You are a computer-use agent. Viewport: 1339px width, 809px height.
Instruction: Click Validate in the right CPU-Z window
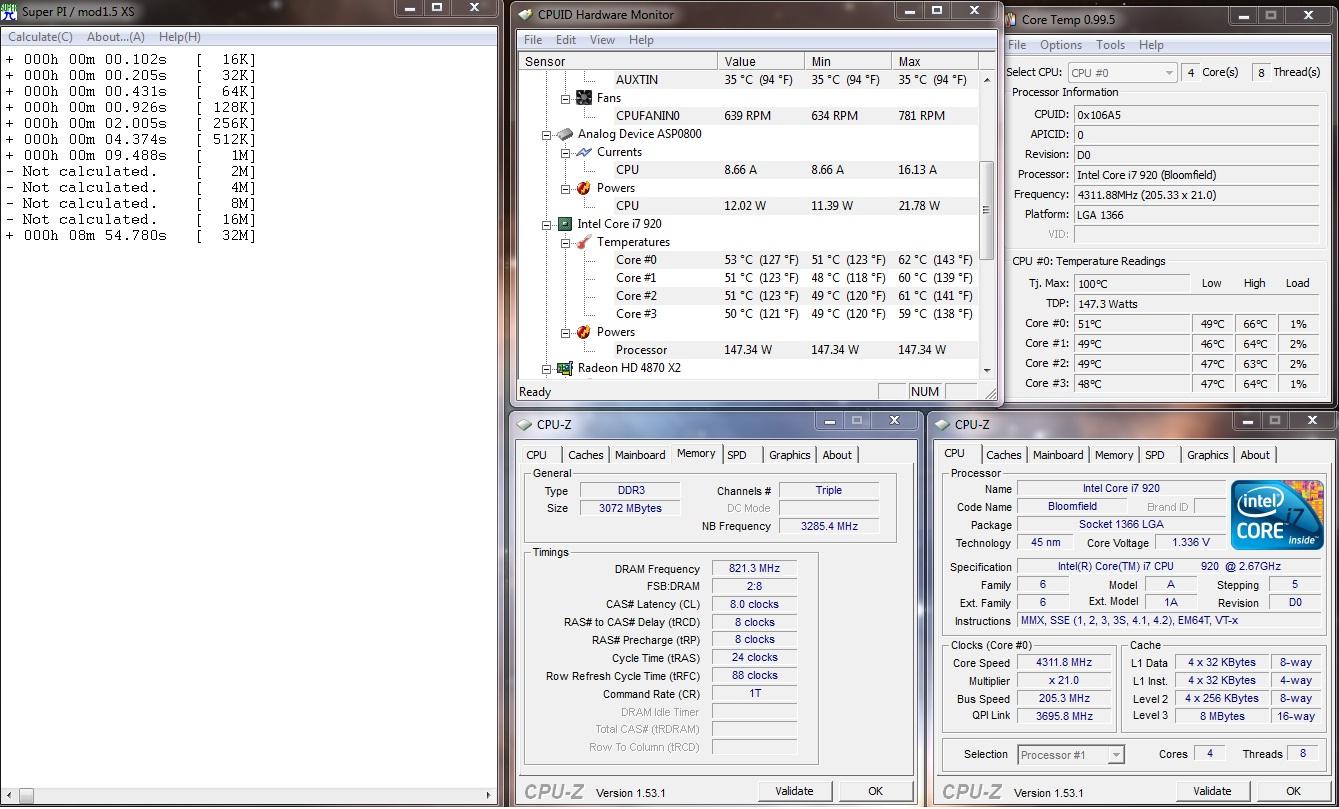[x=1212, y=791]
